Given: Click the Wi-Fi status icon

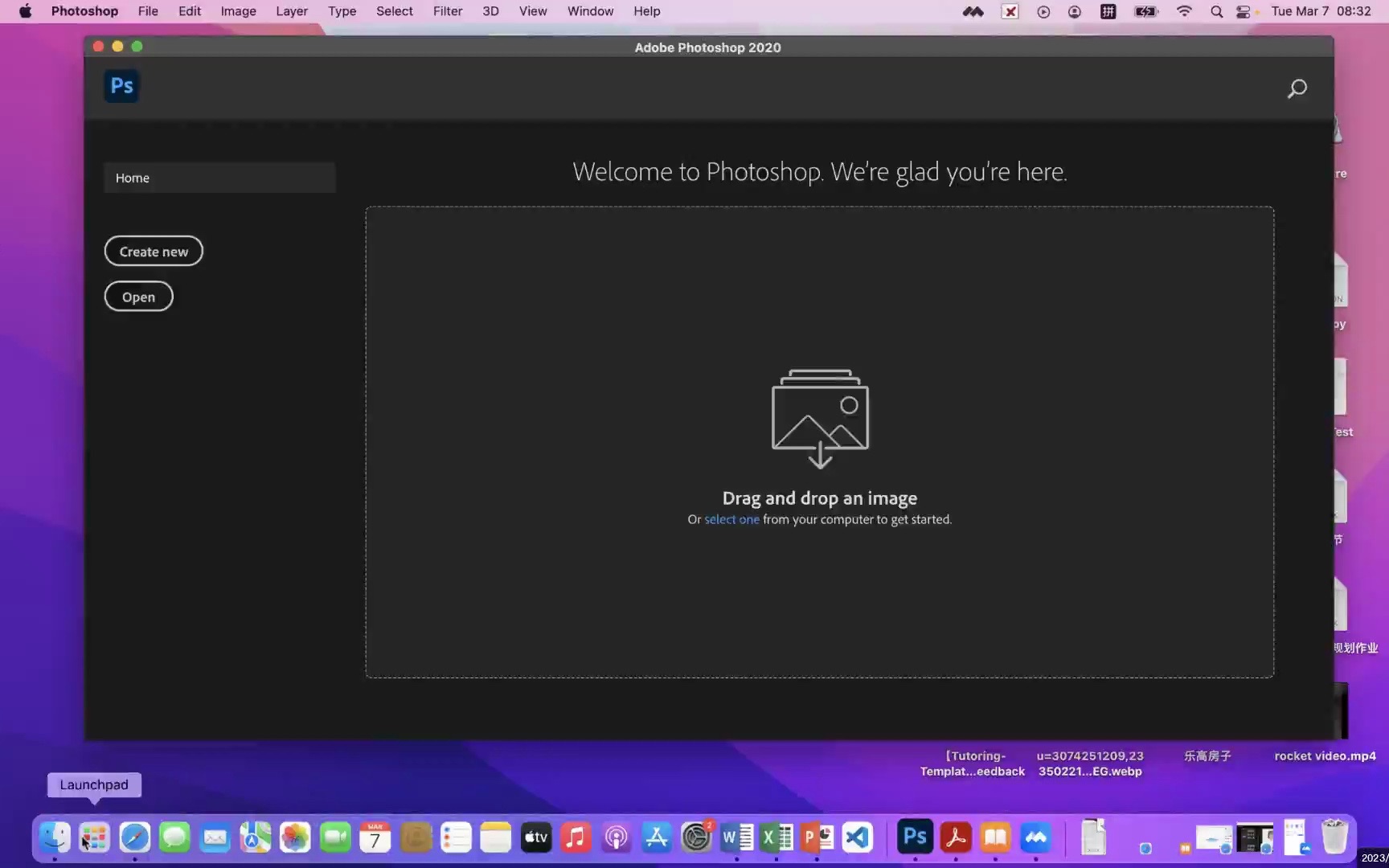Looking at the screenshot, I should pyautogui.click(x=1184, y=11).
